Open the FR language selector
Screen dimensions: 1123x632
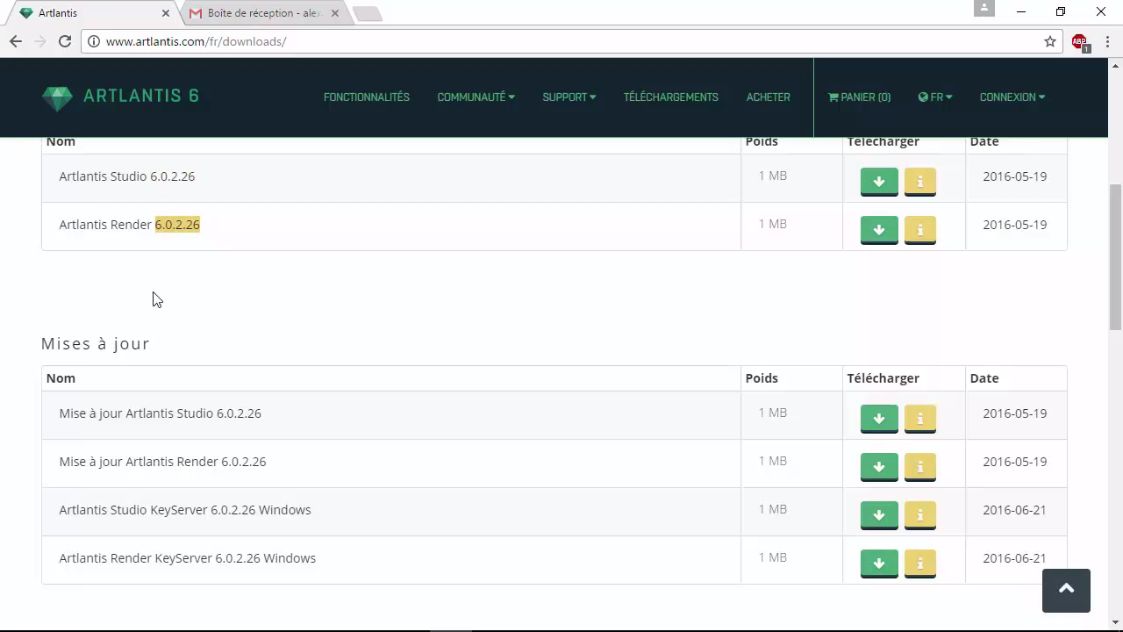(x=935, y=97)
